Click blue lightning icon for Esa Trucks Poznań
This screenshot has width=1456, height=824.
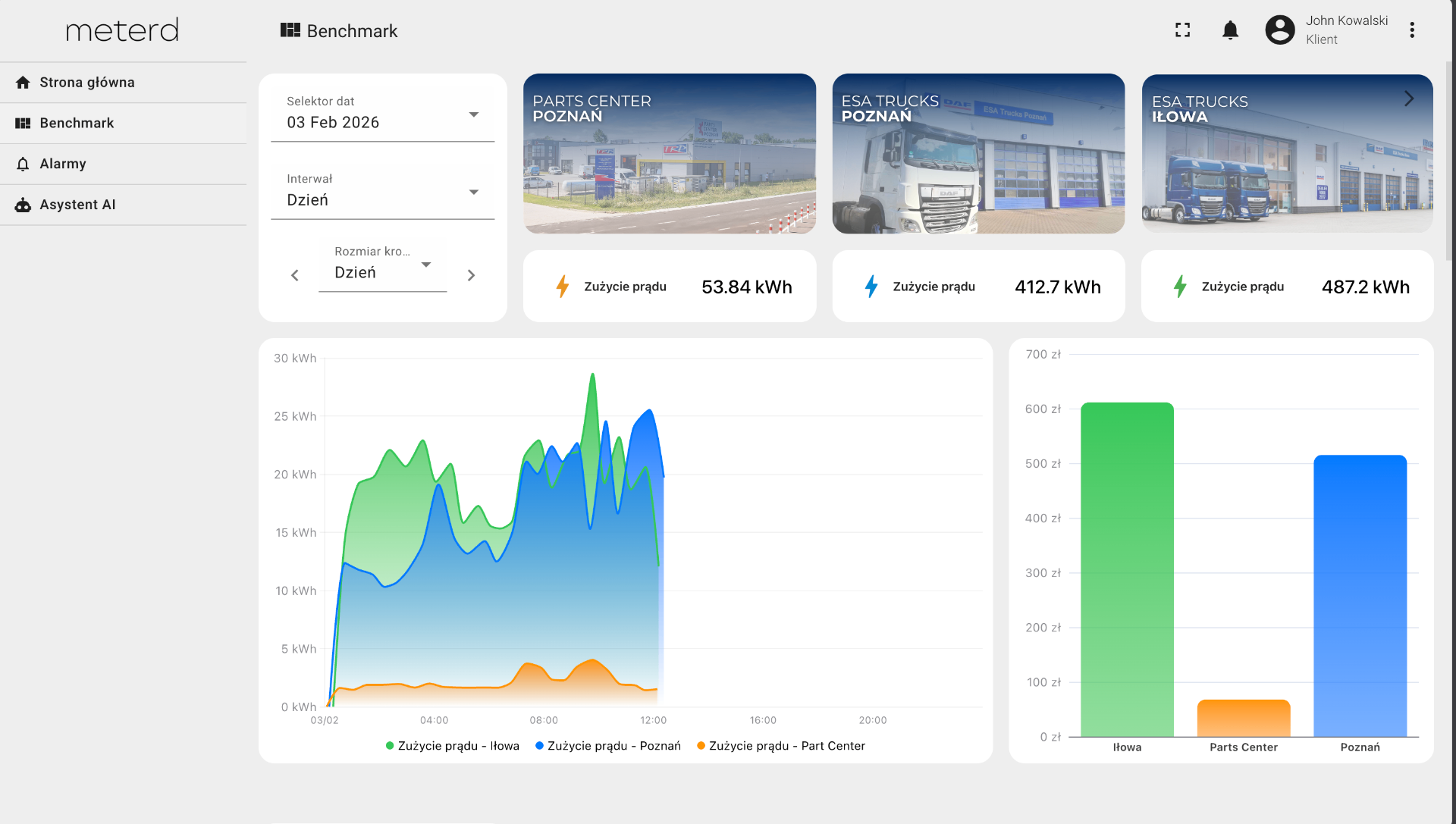(x=871, y=287)
